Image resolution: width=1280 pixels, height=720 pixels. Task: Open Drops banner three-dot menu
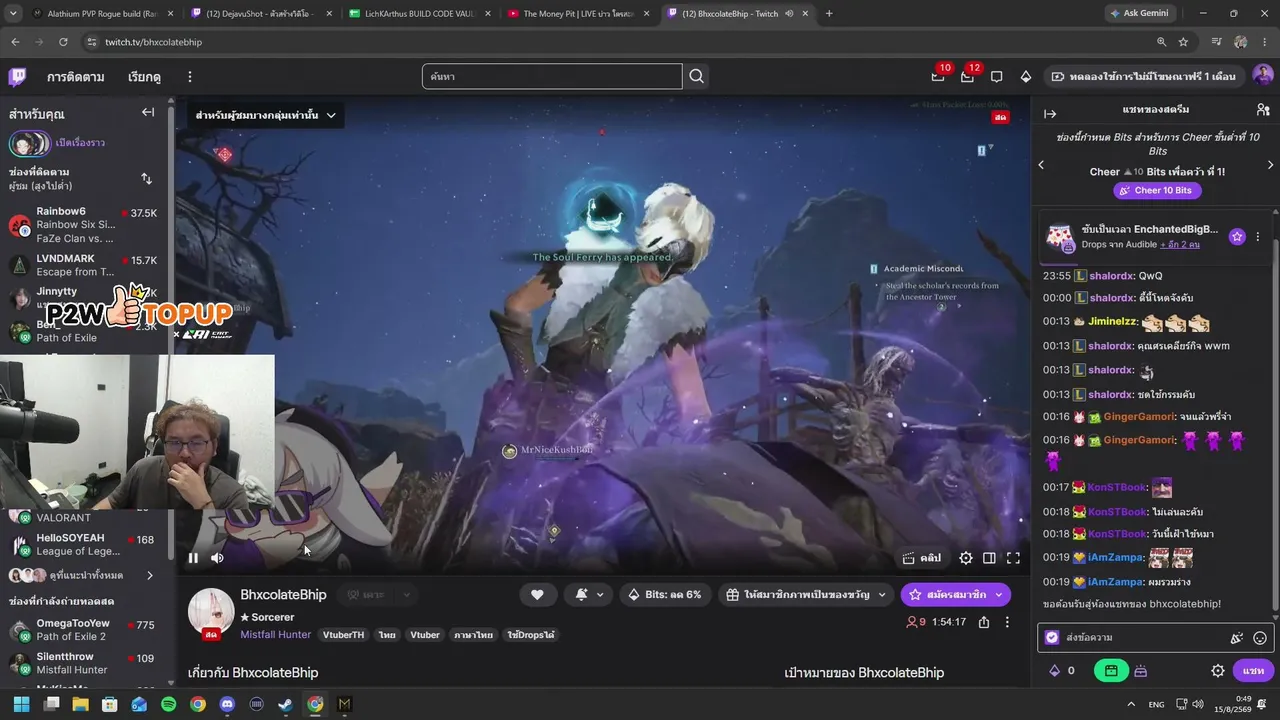pos(1258,237)
